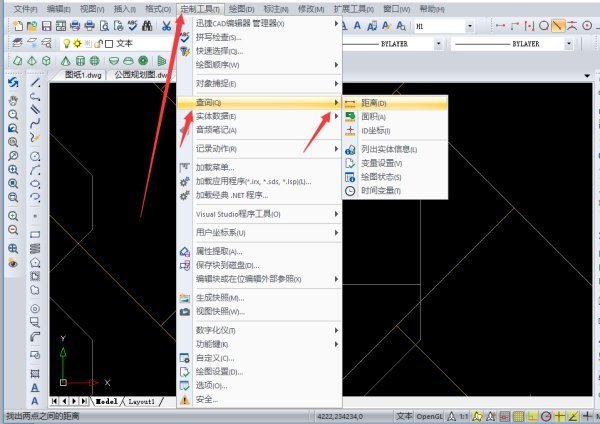Click the document tabs list arrow
The height and width of the screenshot is (424, 600).
tap(587, 75)
